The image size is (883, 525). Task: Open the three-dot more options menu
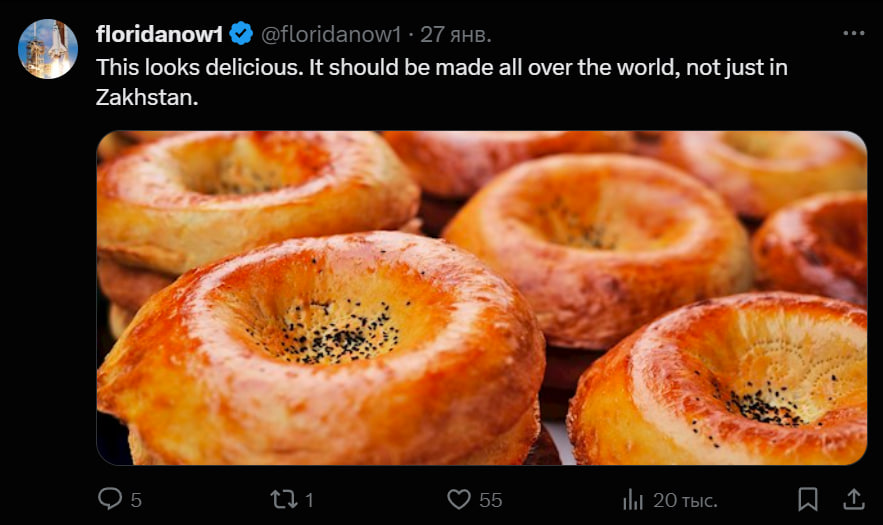tap(853, 33)
